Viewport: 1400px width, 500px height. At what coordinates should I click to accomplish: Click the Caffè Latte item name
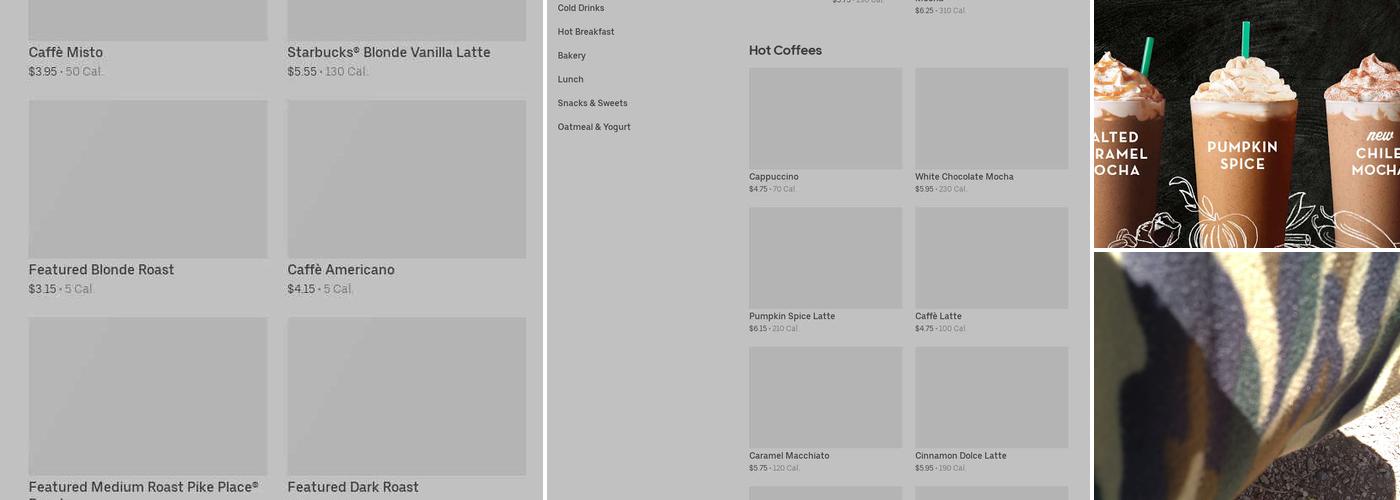point(938,316)
